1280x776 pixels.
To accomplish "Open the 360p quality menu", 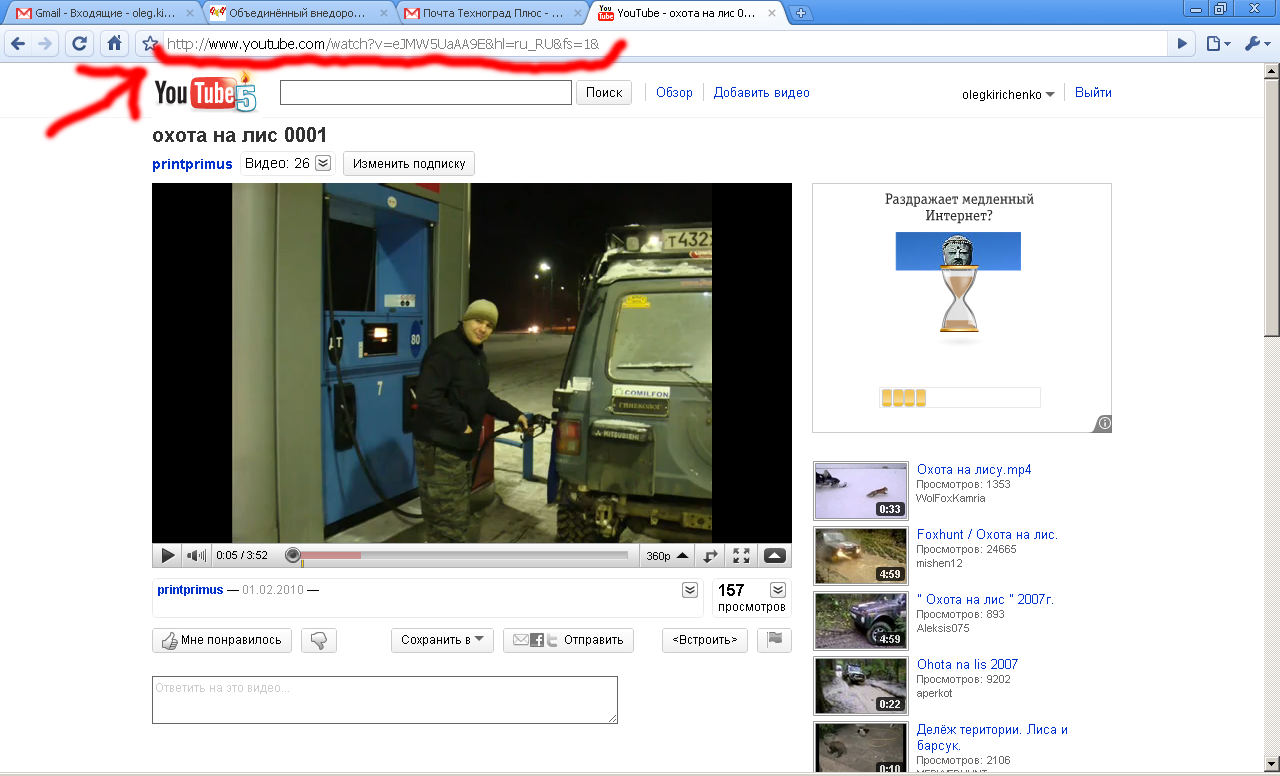I will pyautogui.click(x=667, y=556).
